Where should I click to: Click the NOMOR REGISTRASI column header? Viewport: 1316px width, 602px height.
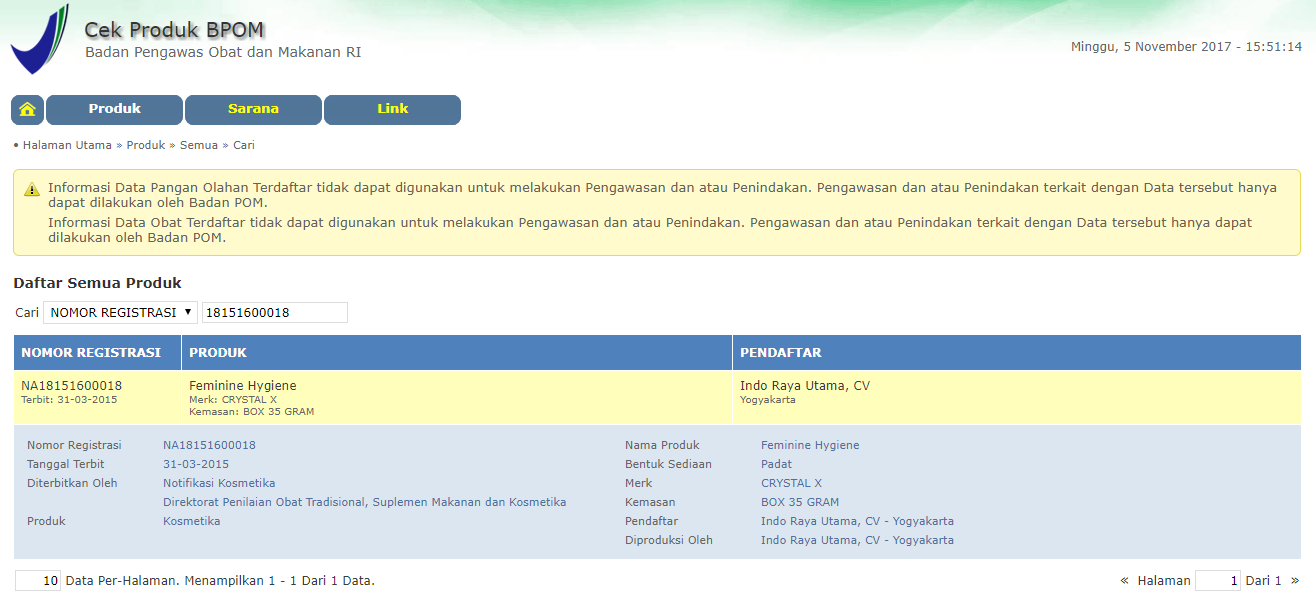pos(98,353)
